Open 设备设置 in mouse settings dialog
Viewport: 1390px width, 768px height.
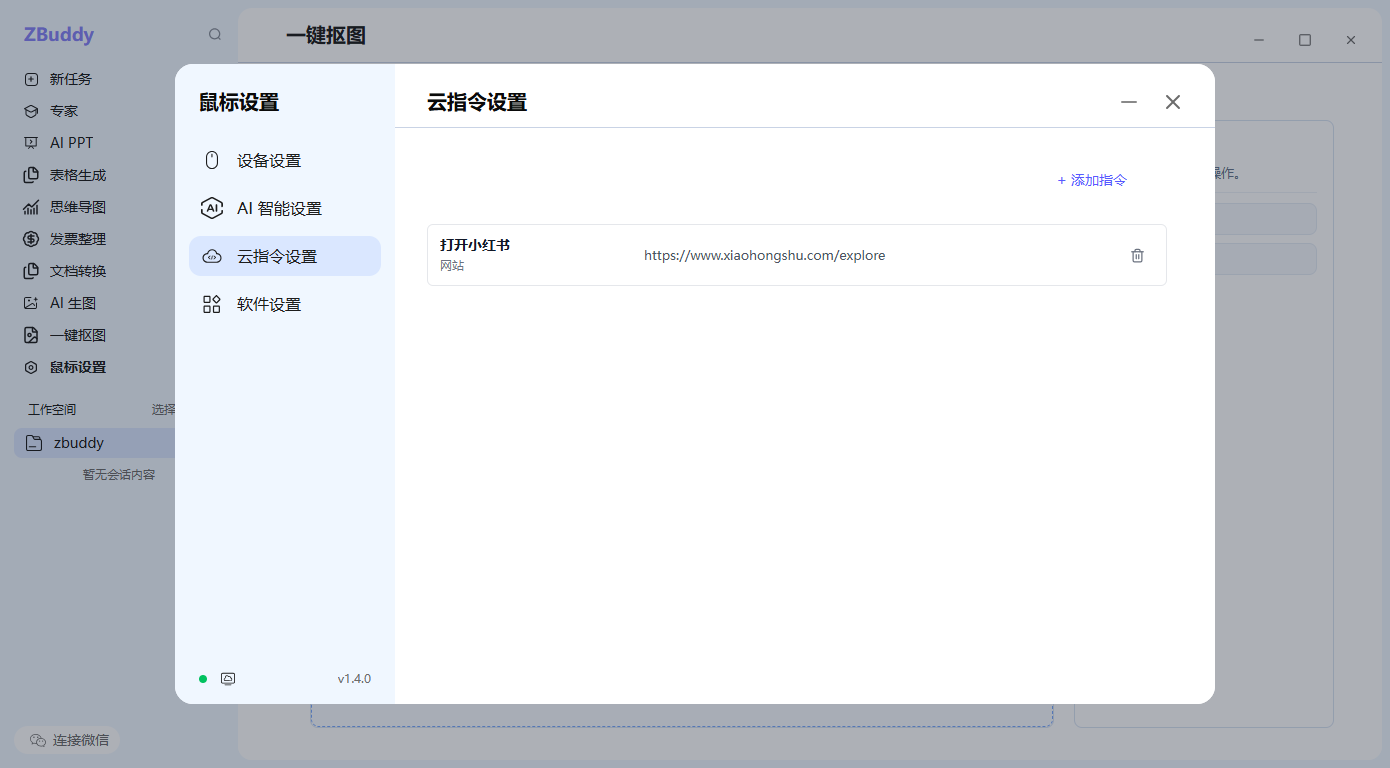coord(285,160)
